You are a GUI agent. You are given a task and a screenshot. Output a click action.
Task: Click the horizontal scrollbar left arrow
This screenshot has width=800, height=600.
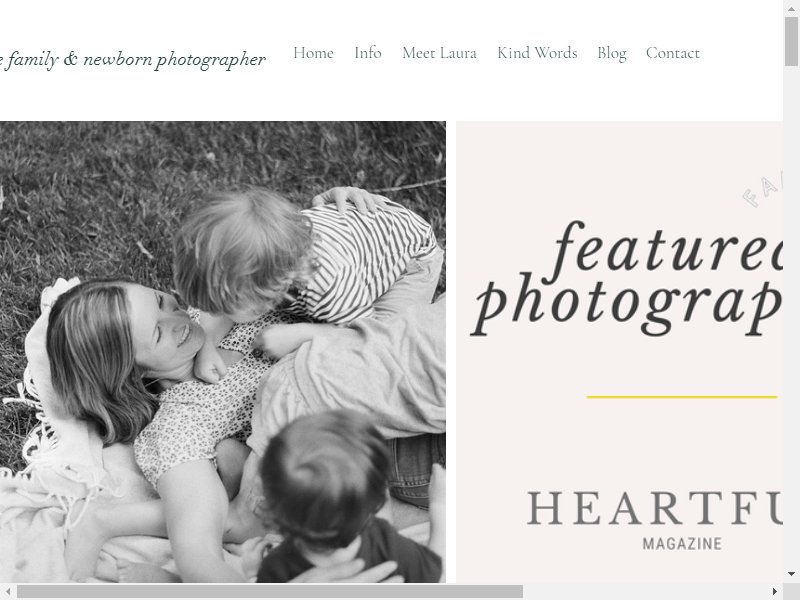tap(8, 592)
